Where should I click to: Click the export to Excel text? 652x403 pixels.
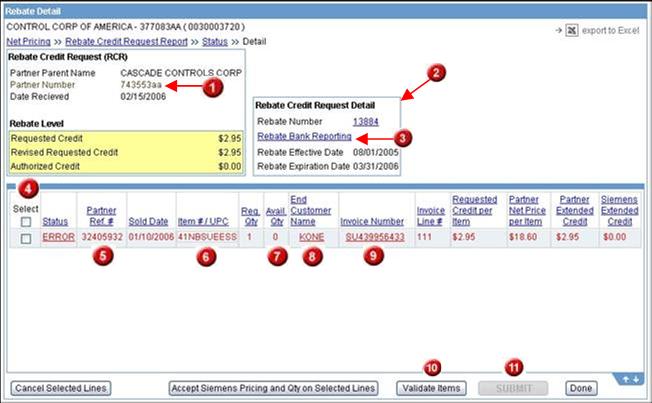[610, 30]
